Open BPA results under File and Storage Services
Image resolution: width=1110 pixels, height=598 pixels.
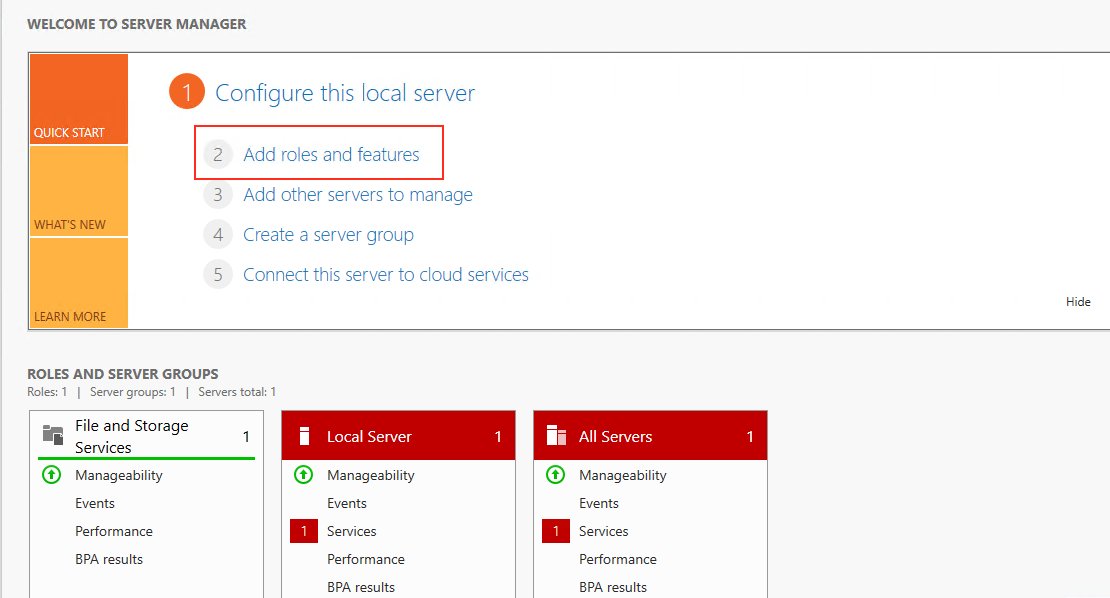[x=109, y=559]
